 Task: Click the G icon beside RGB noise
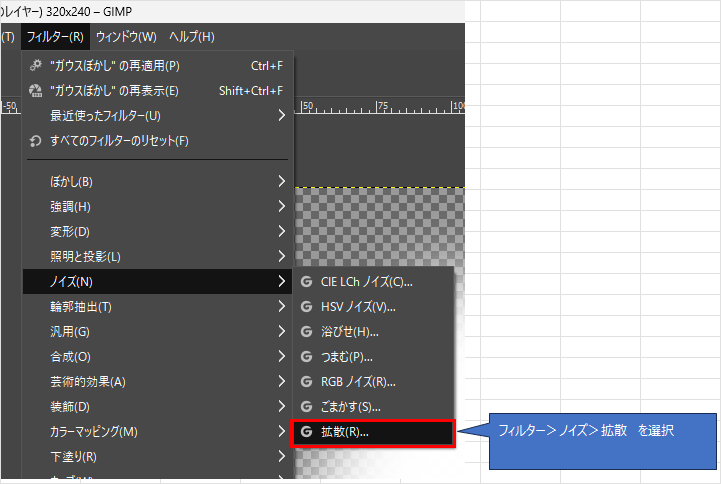click(x=307, y=382)
